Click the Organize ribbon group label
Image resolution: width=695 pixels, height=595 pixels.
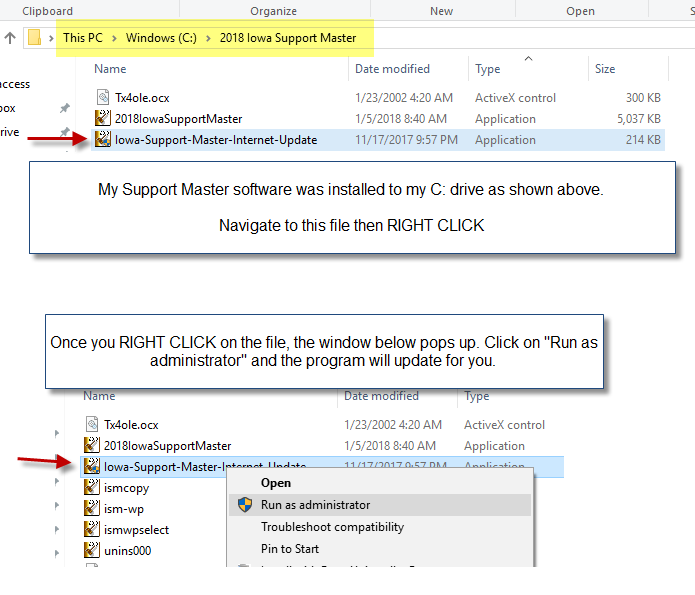(273, 11)
